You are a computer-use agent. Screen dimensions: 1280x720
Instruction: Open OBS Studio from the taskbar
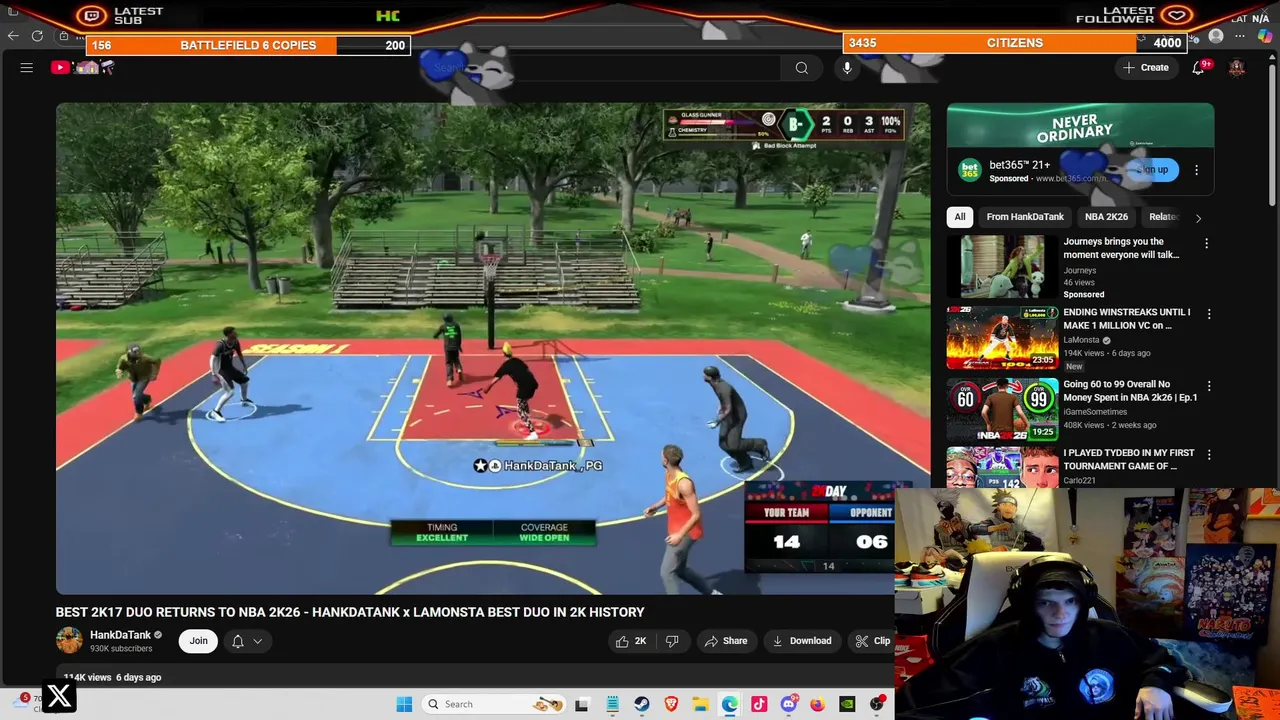877,704
